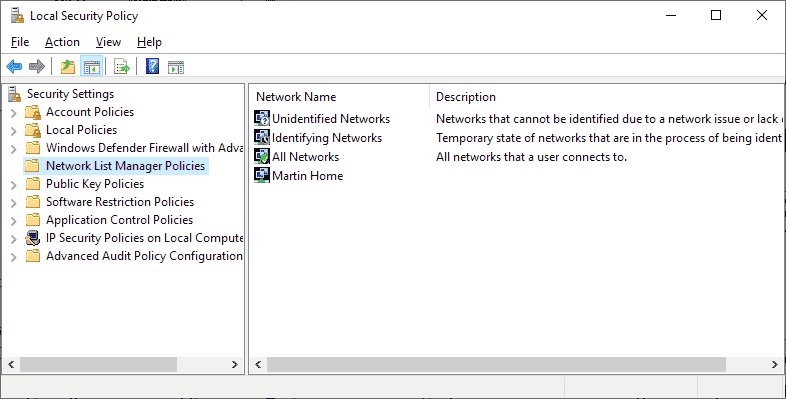Click the Local Security Policy title bar icon
Image resolution: width=786 pixels, height=399 pixels.
[x=18, y=16]
